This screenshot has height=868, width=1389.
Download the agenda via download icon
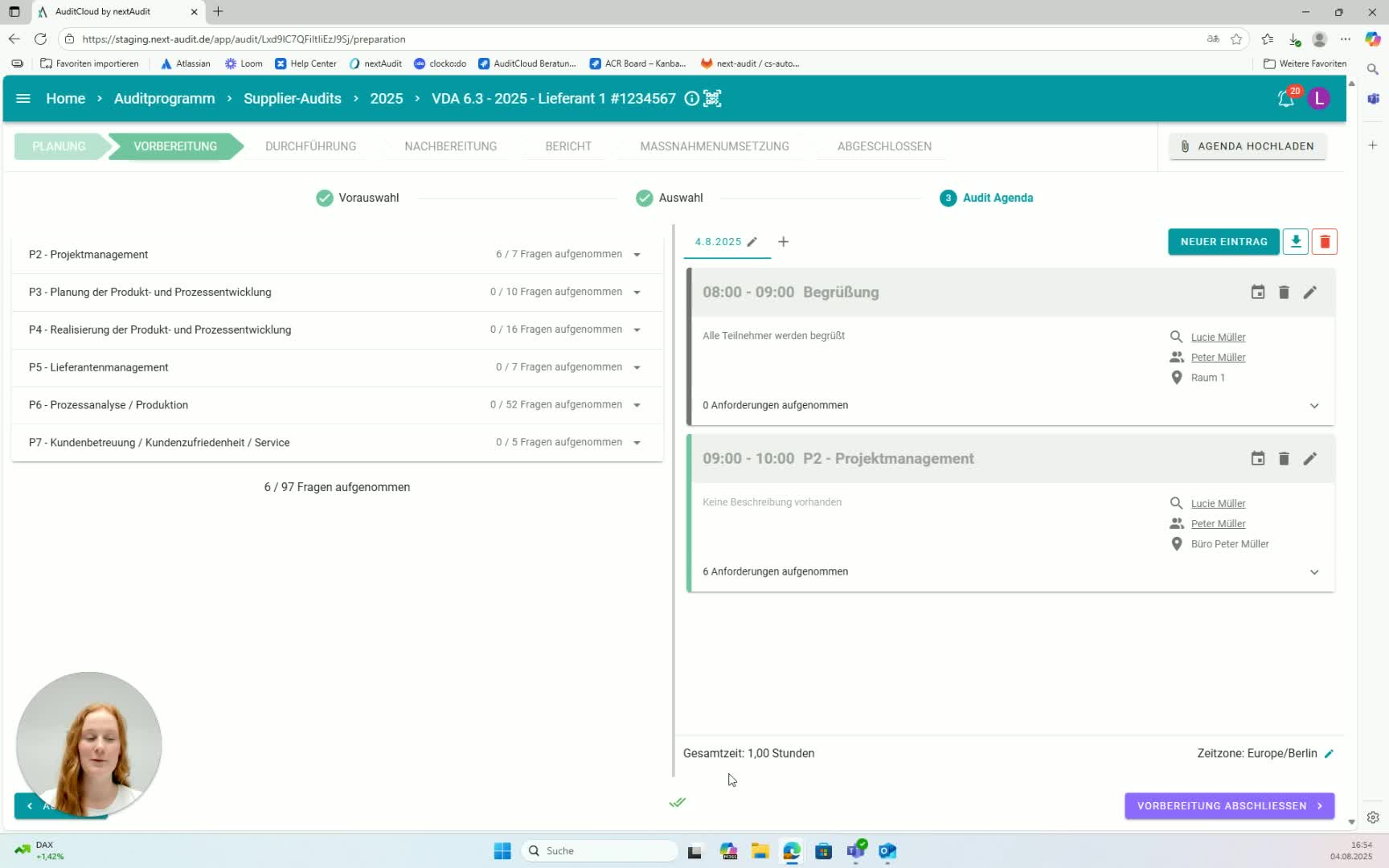tap(1295, 242)
